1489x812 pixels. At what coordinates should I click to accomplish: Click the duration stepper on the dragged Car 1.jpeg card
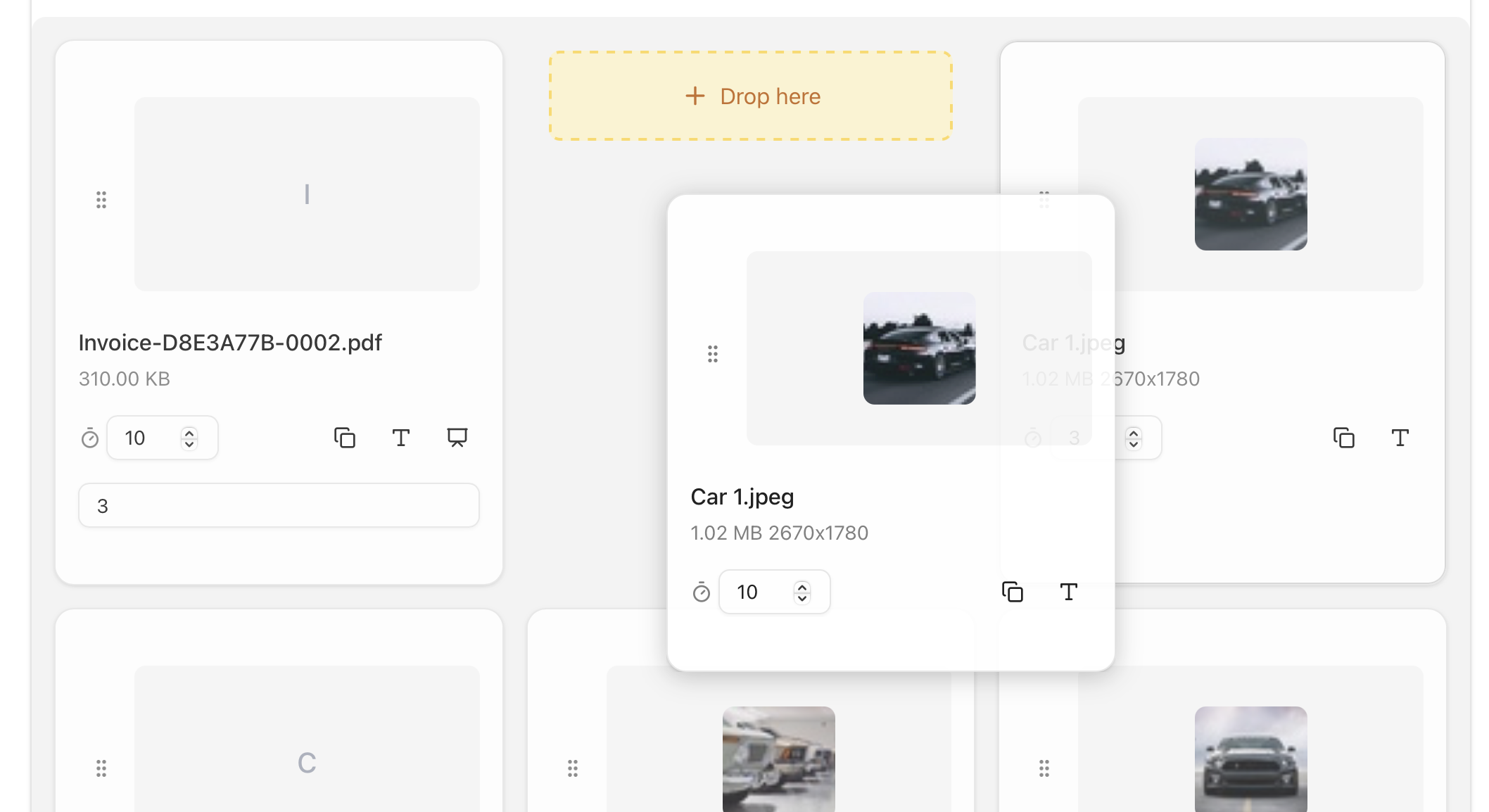pyautogui.click(x=801, y=592)
